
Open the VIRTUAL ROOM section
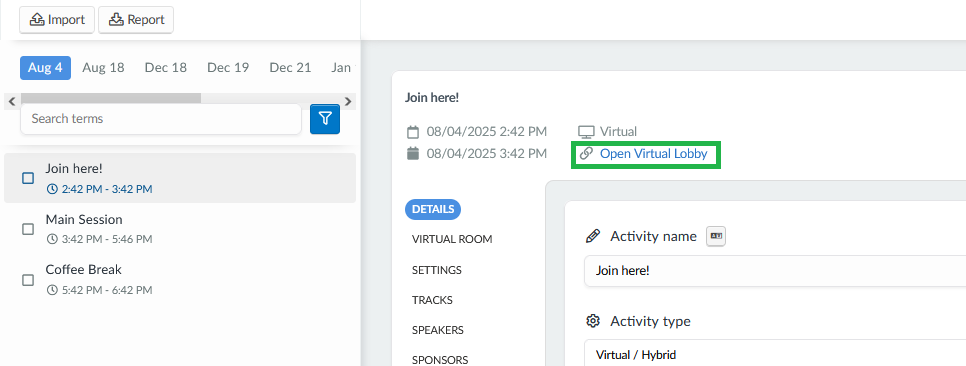452,239
